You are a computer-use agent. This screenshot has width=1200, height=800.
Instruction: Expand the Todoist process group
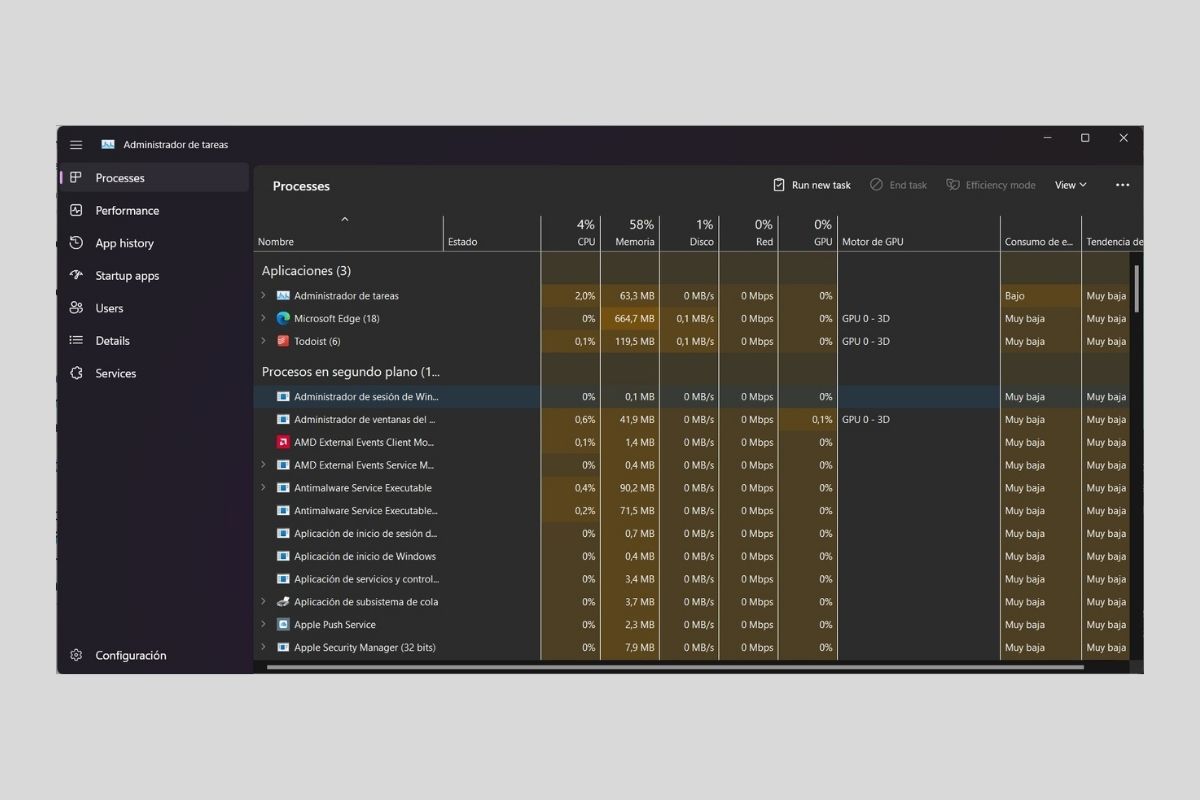pos(264,341)
